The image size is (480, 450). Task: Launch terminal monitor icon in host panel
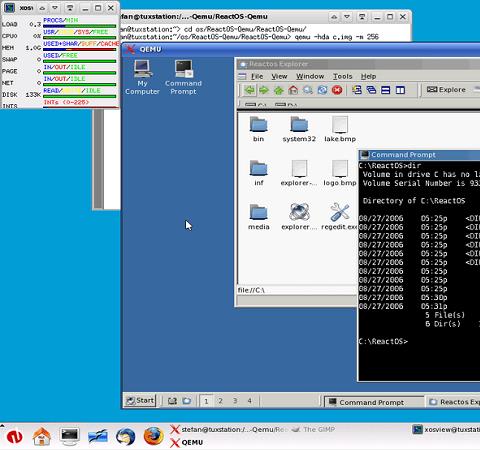pyautogui.click(x=70, y=436)
